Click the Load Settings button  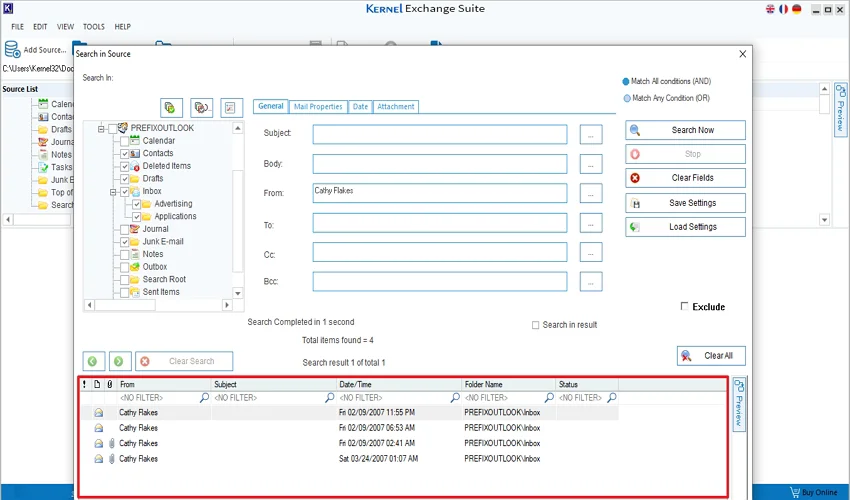click(x=685, y=227)
